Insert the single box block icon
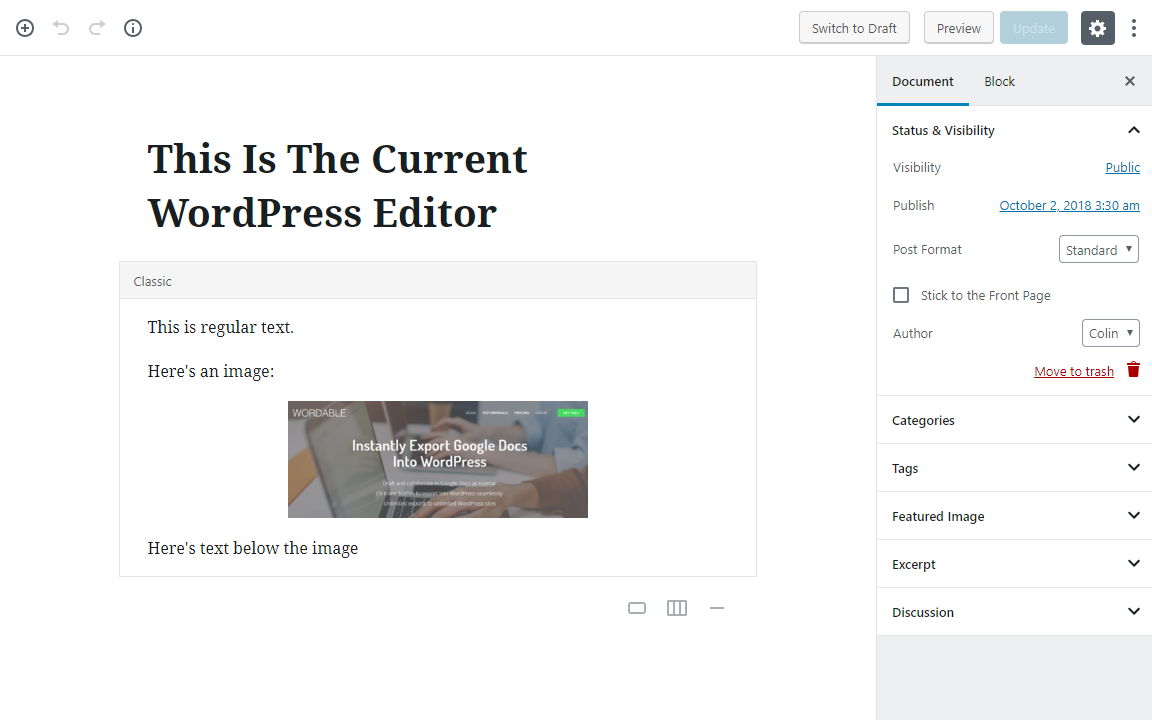Viewport: 1152px width, 720px height. 637,608
